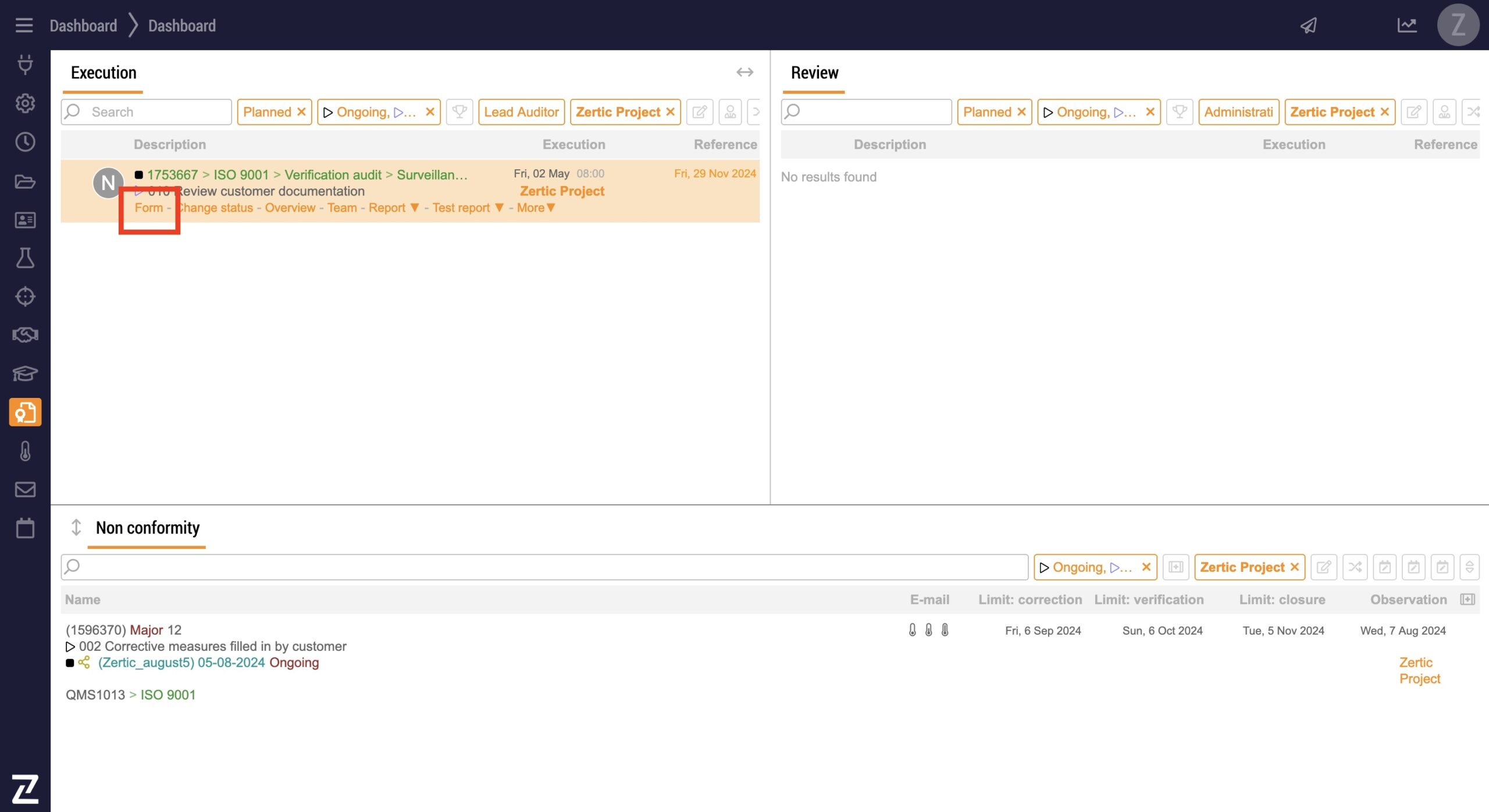Viewport: 1489px width, 812px height.
Task: Open the envelope mail icon in sidebar
Action: click(x=25, y=489)
